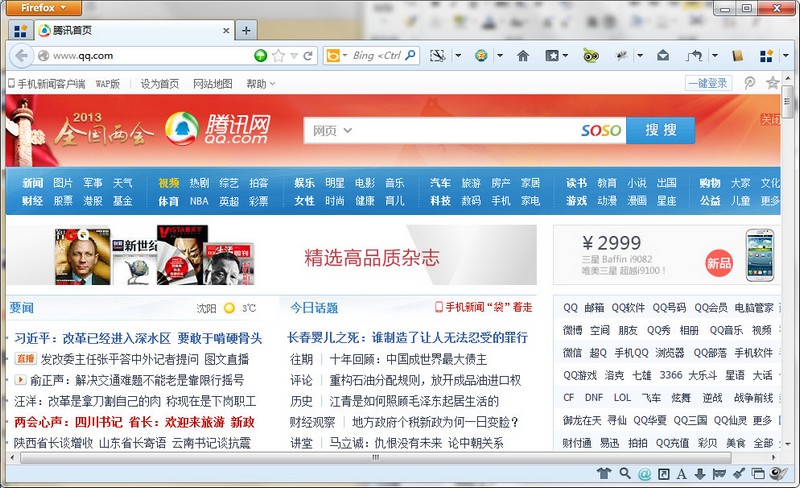Click the teal @ icon in status bar
Viewport: 800px width, 488px height.
tap(644, 474)
